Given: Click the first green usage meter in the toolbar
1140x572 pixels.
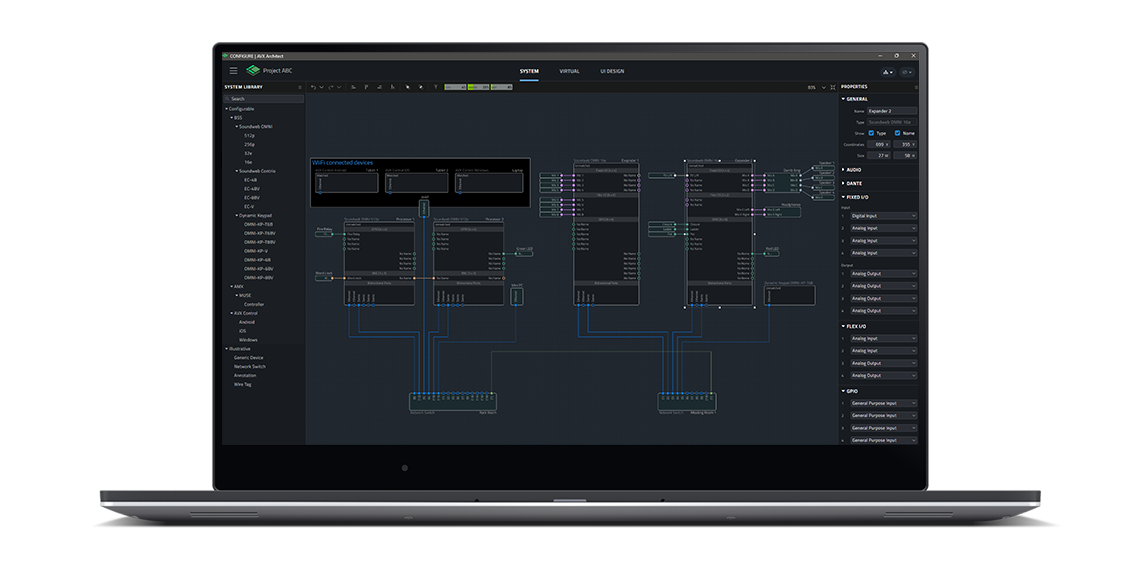Looking at the screenshot, I should [x=455, y=87].
